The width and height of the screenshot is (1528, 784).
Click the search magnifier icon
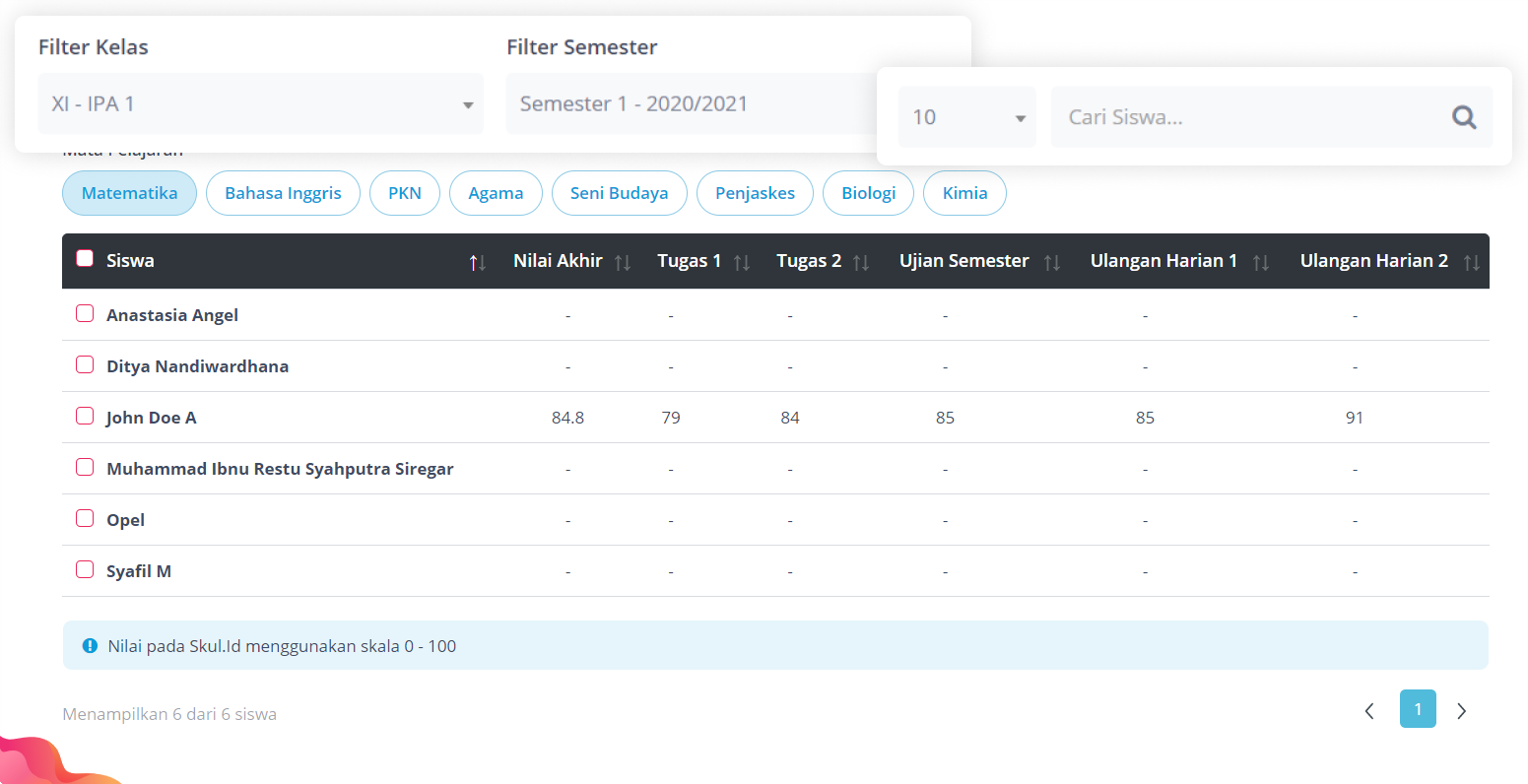[x=1464, y=117]
